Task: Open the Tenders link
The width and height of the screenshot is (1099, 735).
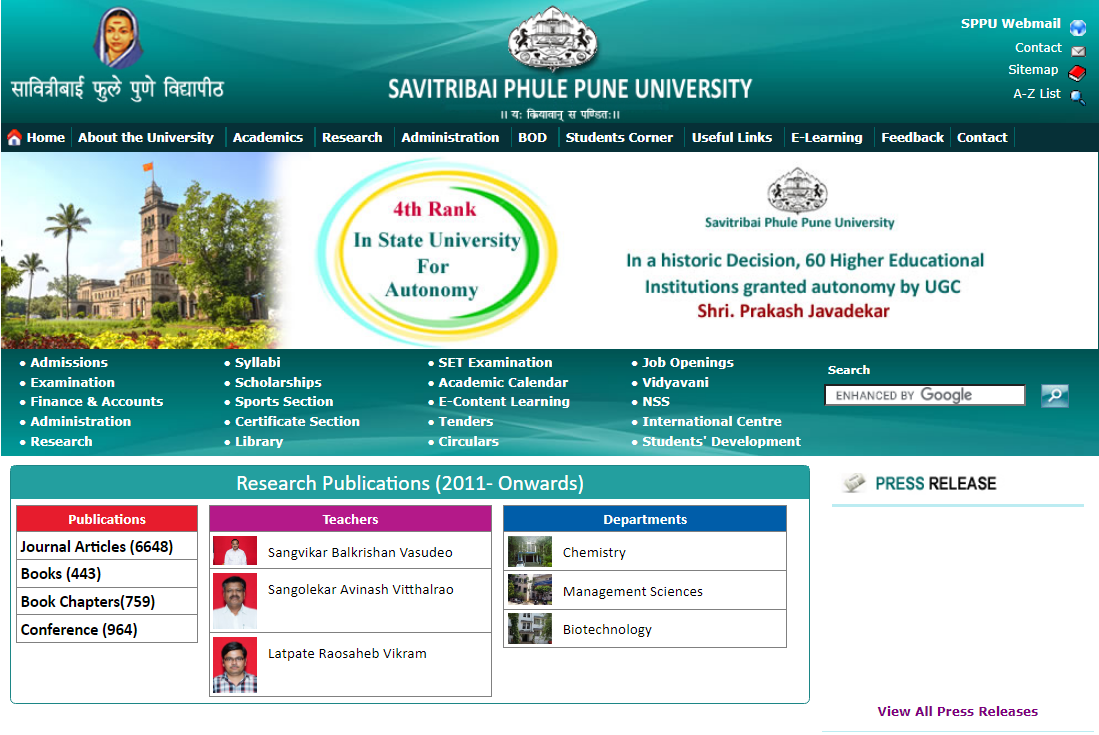Action: click(x=465, y=421)
